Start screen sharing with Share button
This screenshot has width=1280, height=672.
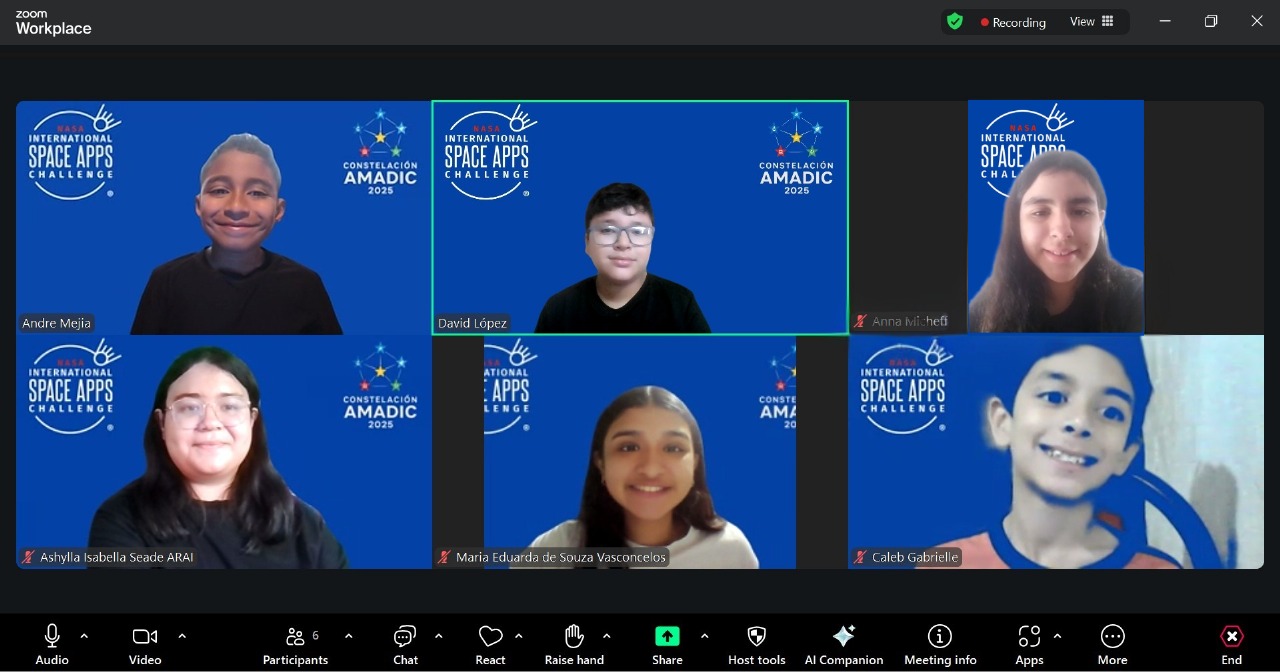pyautogui.click(x=667, y=637)
